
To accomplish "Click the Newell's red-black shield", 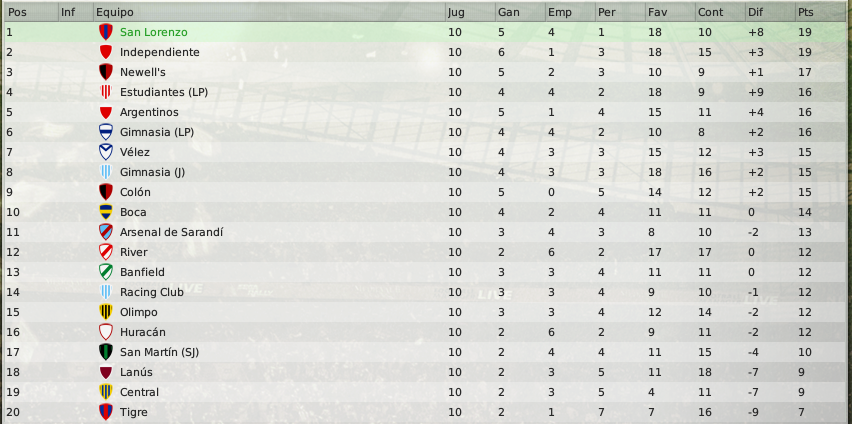I will [x=105, y=72].
